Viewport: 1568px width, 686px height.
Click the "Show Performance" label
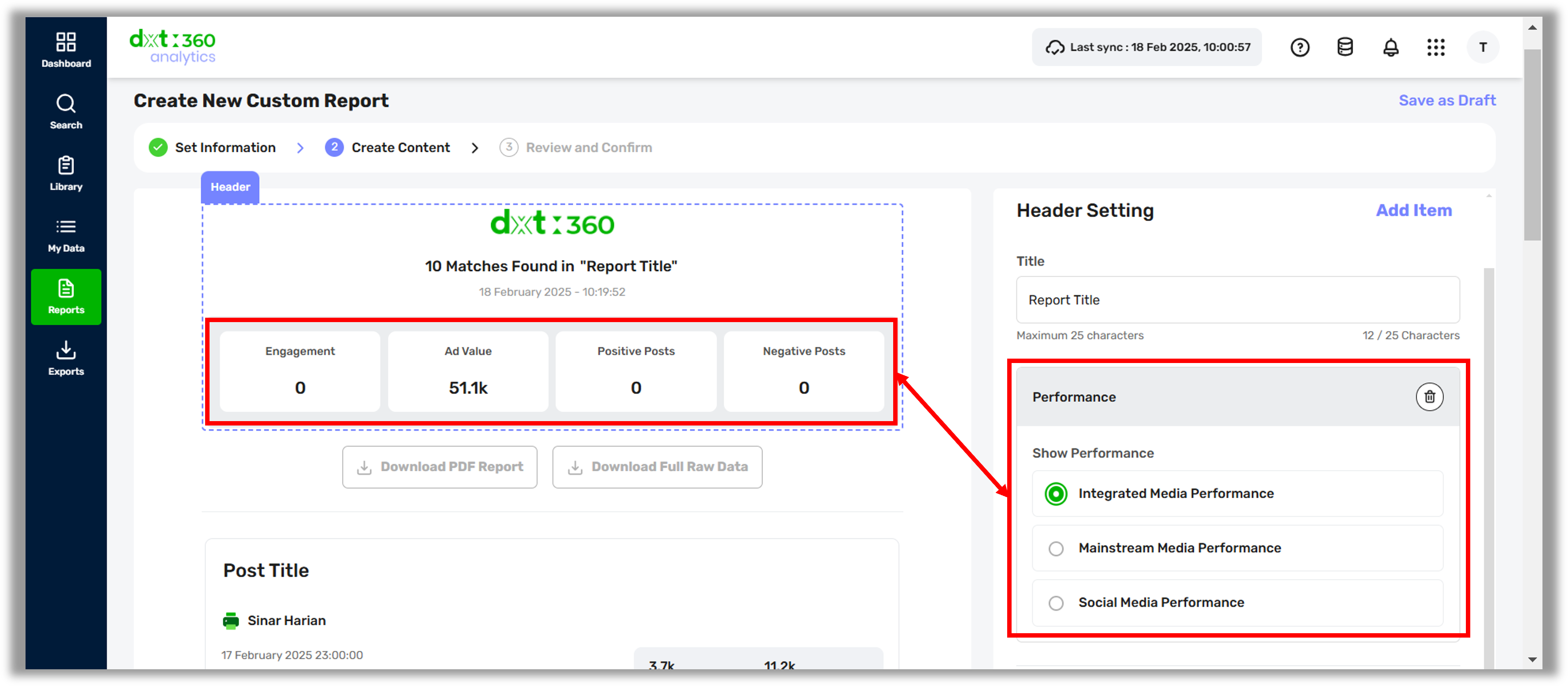1093,454
